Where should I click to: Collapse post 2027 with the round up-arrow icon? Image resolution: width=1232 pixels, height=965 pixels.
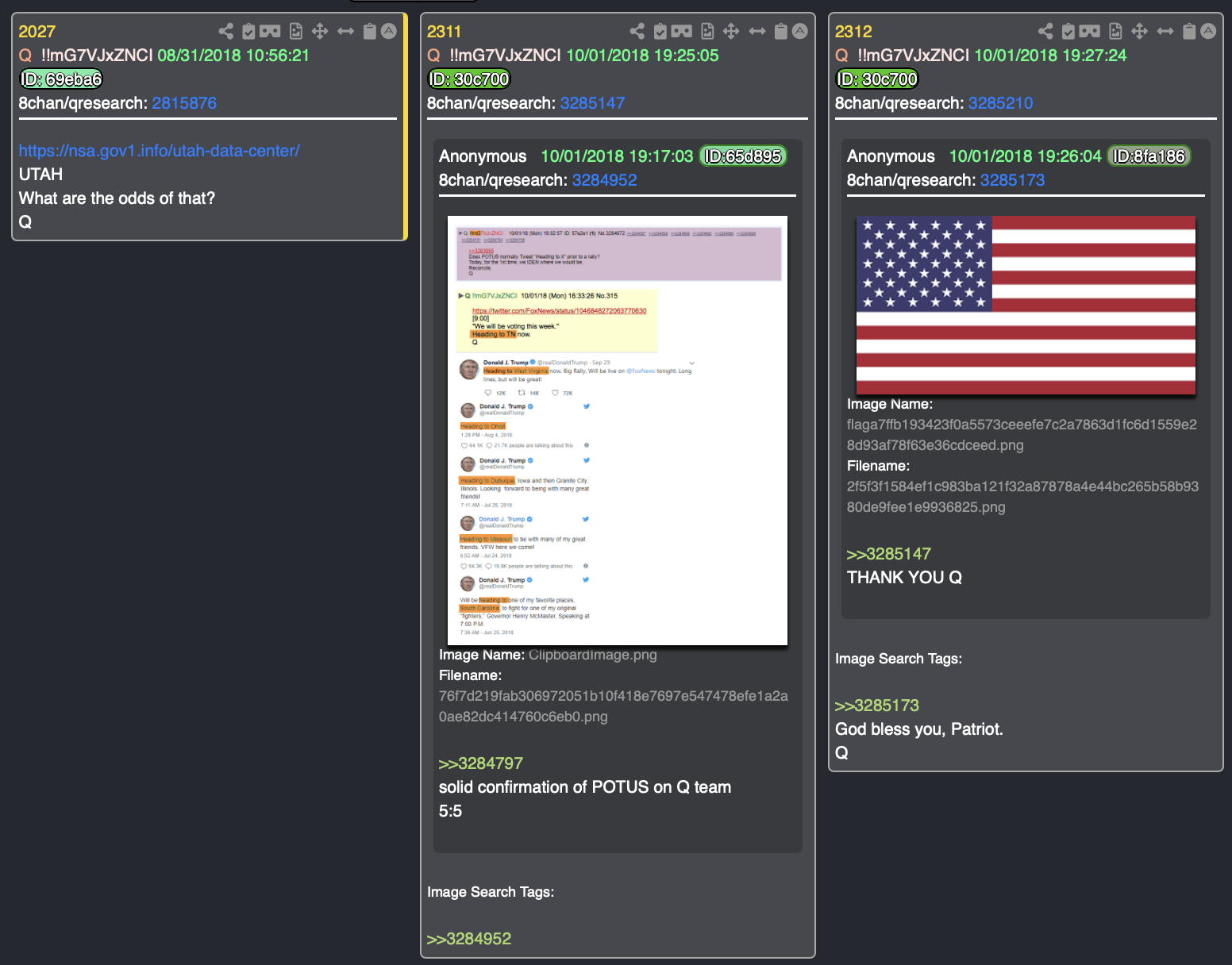tap(389, 31)
